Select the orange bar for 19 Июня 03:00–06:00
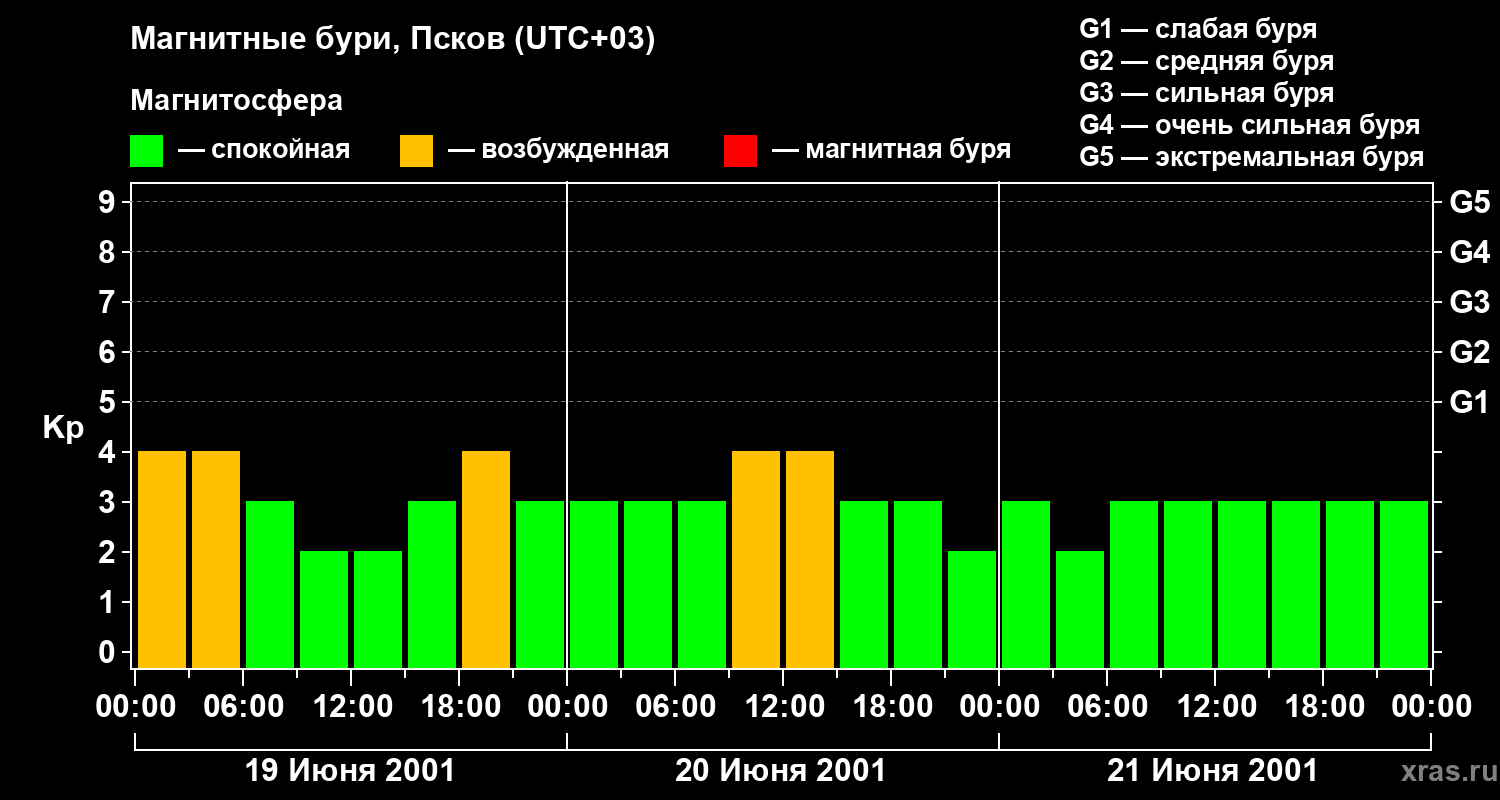This screenshot has height=800, width=1500. coord(216,559)
